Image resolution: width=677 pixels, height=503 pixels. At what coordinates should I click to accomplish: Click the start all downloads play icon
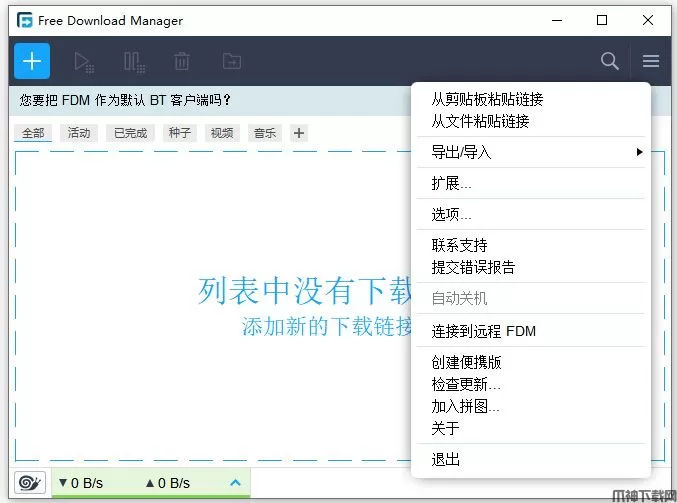tap(84, 62)
